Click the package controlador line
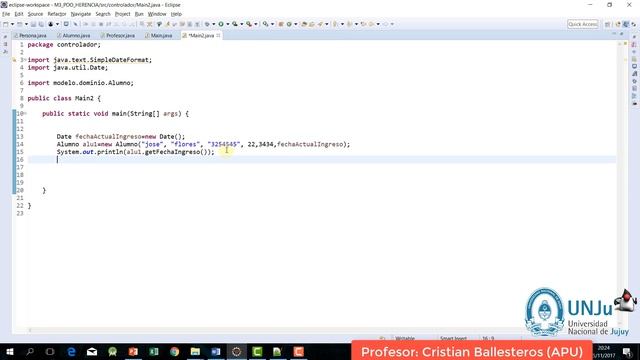This screenshot has width=640, height=360. pos(64,44)
